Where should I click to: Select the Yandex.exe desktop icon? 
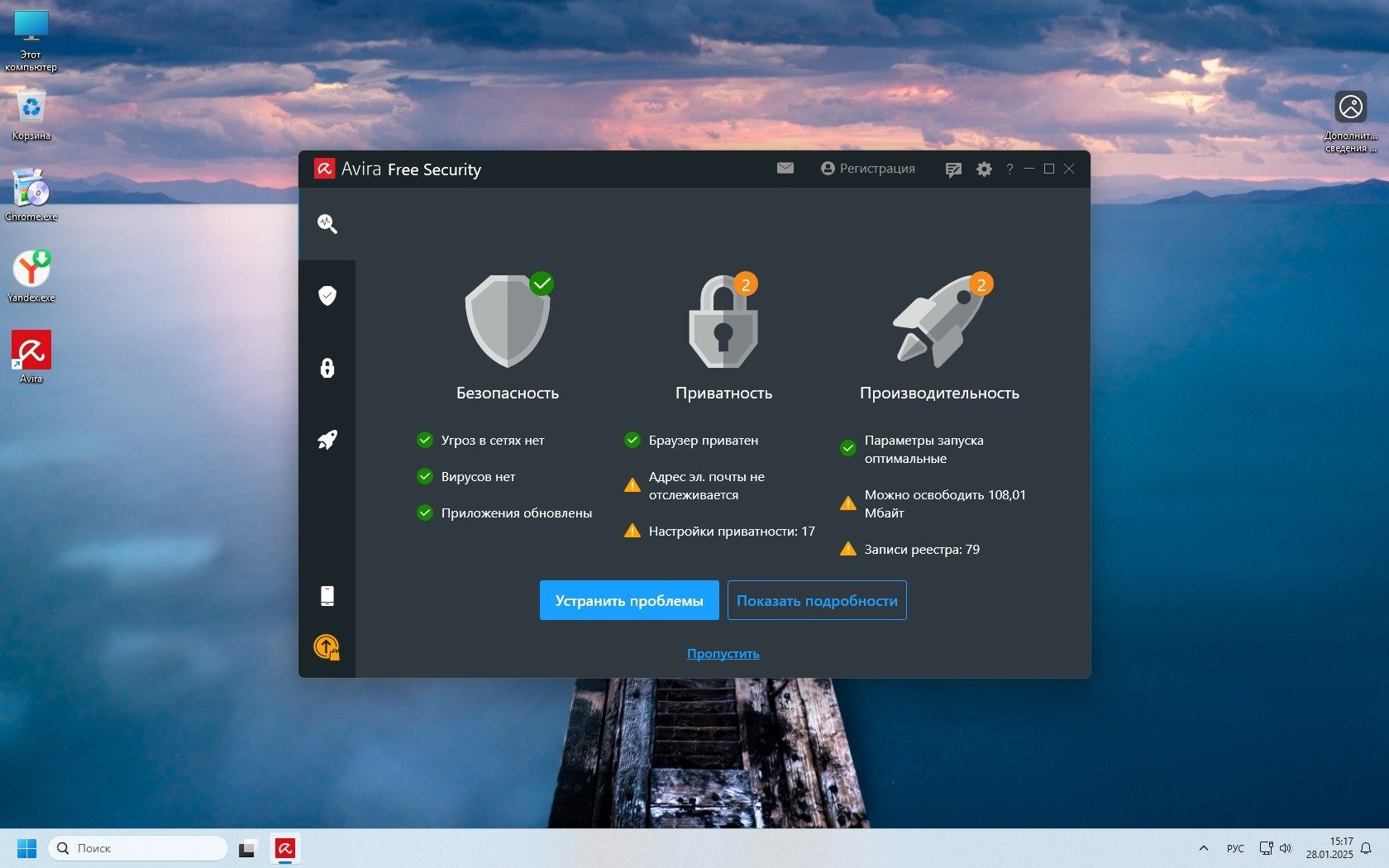31,276
